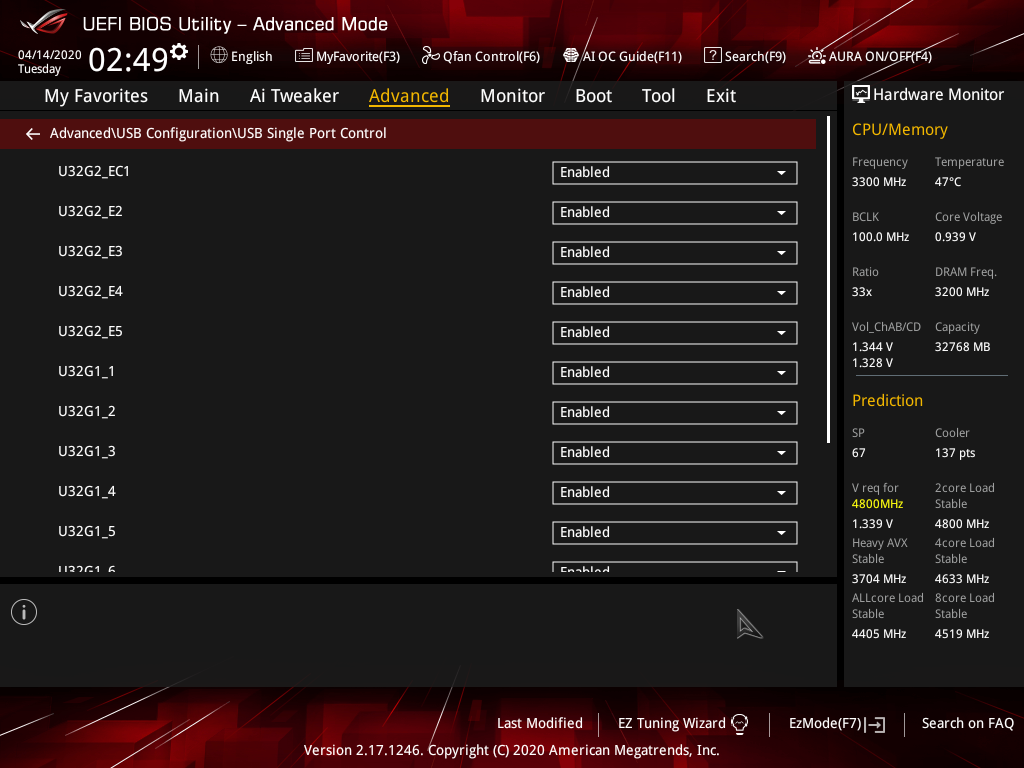Go back with the left arrow
The image size is (1024, 768).
(x=33, y=134)
